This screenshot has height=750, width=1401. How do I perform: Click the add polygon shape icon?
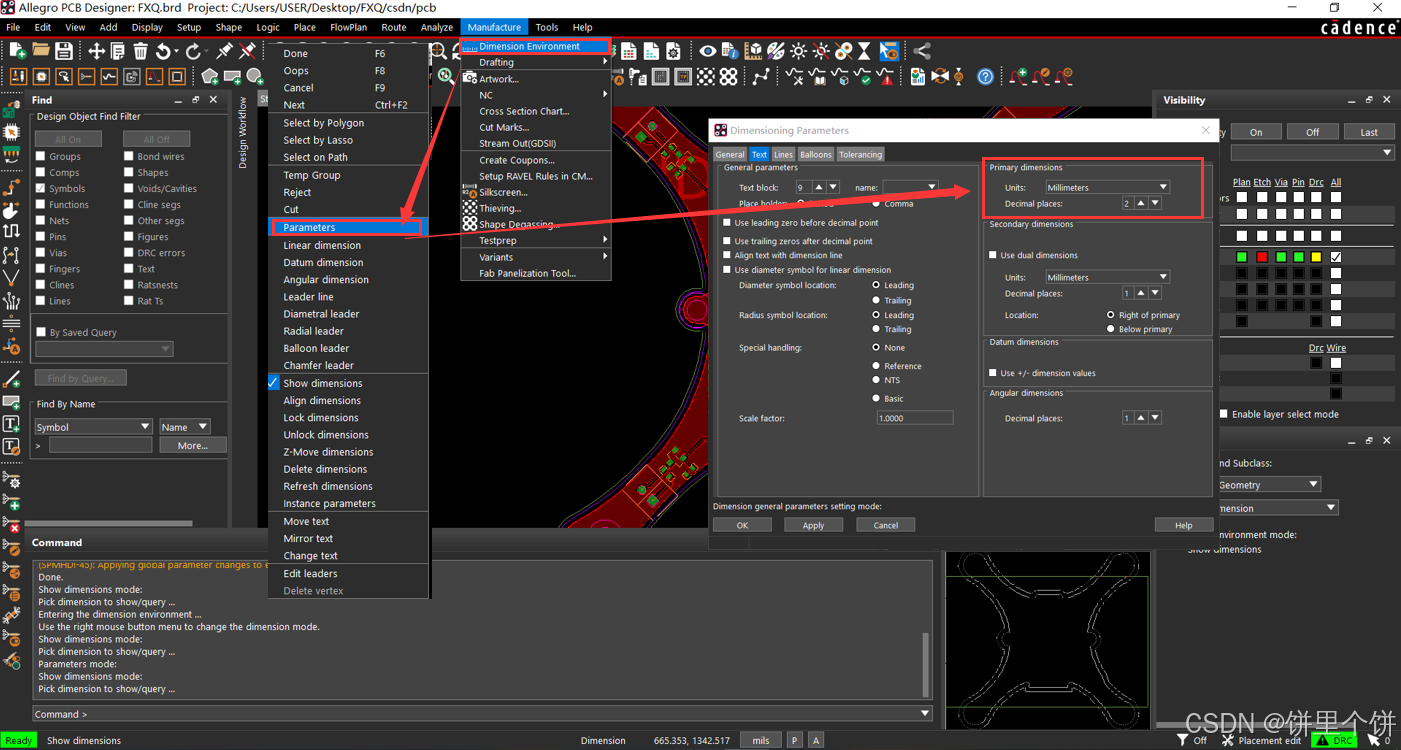coord(209,76)
